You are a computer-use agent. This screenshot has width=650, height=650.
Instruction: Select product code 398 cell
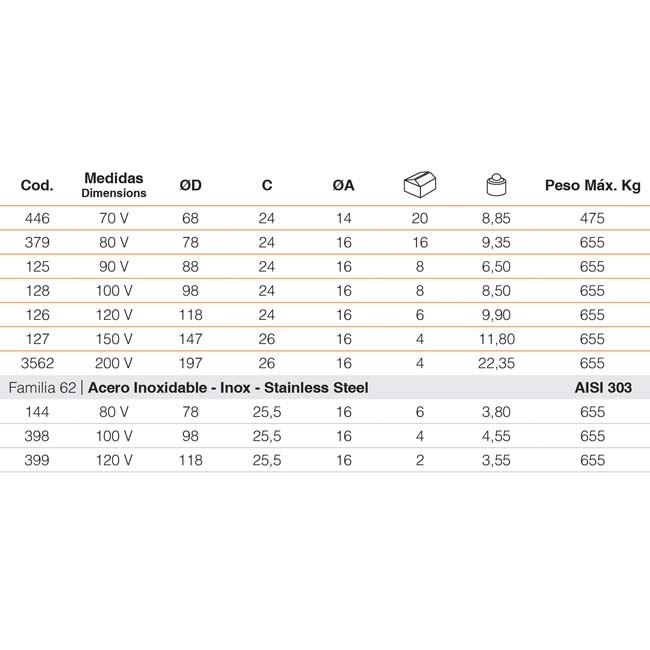37,436
